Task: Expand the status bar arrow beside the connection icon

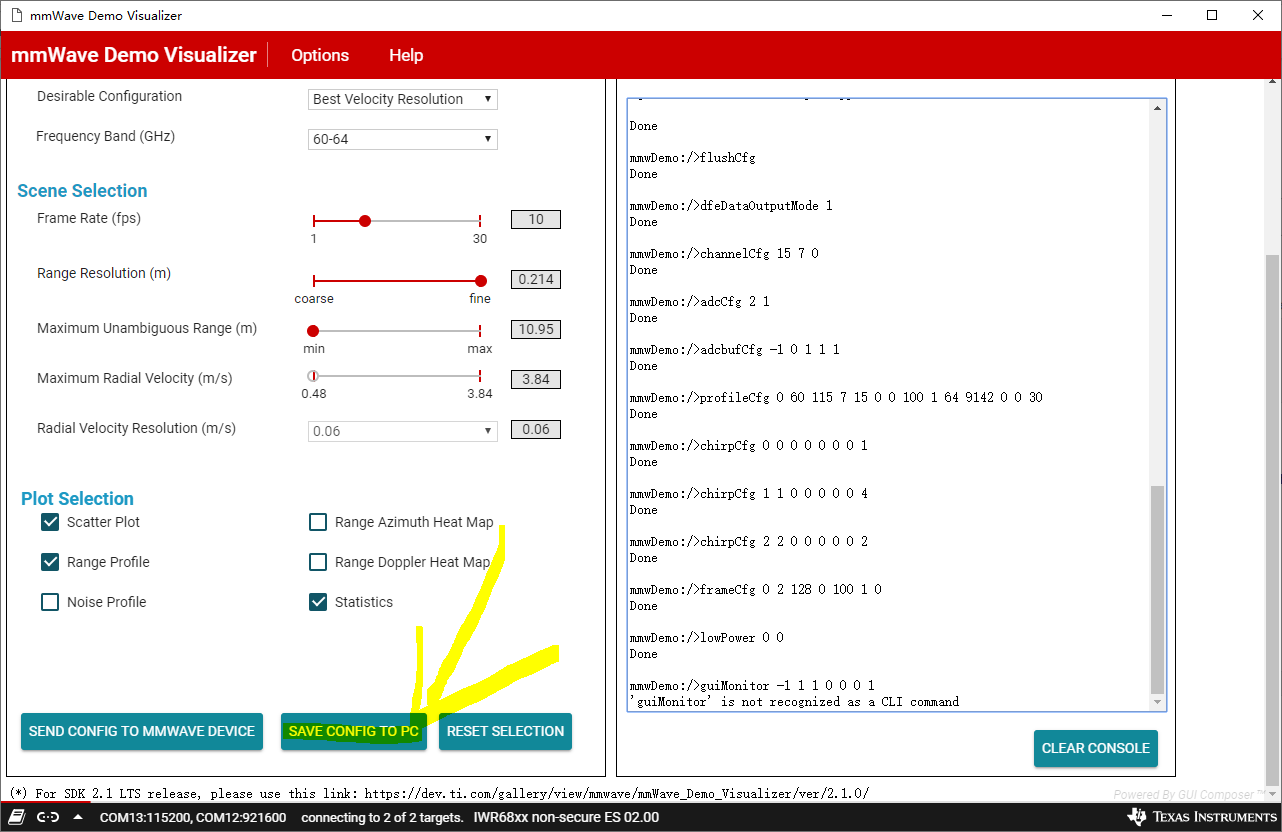Action: (x=78, y=817)
